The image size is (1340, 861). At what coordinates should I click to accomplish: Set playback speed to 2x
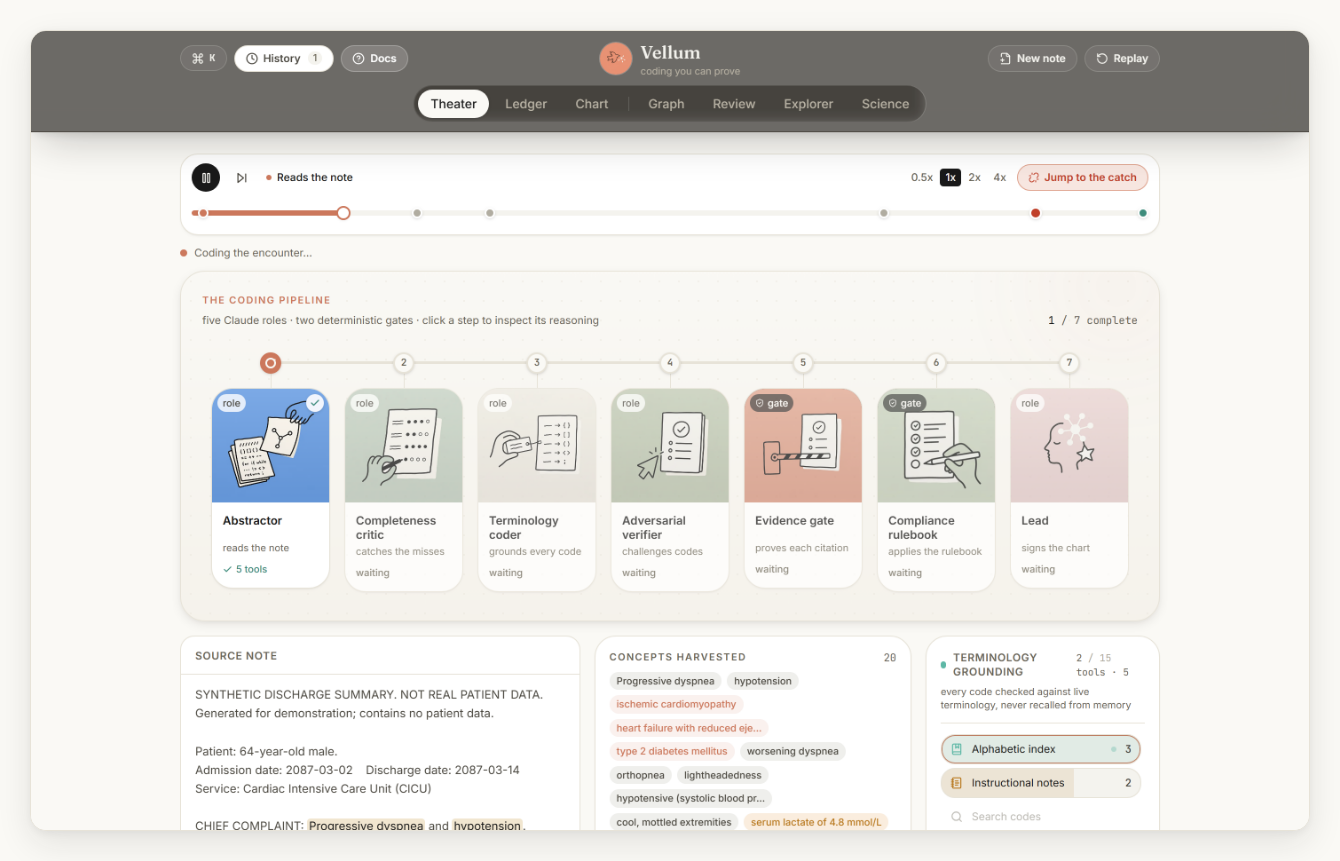974,177
